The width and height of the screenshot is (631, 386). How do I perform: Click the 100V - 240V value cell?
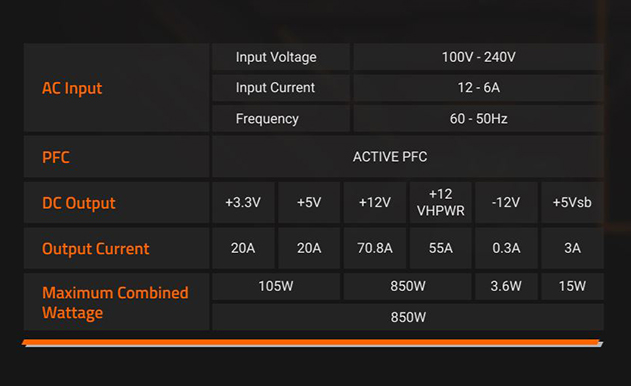click(x=478, y=57)
